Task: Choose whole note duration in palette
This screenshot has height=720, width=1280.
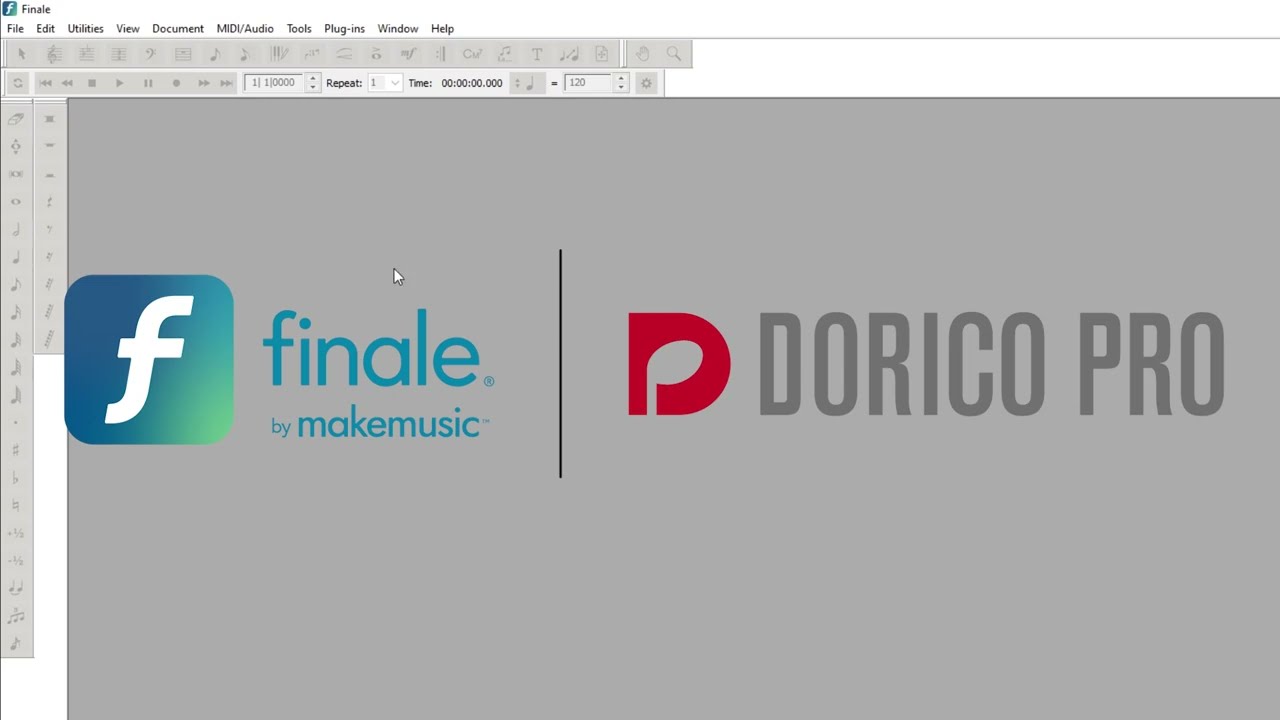Action: 15,201
